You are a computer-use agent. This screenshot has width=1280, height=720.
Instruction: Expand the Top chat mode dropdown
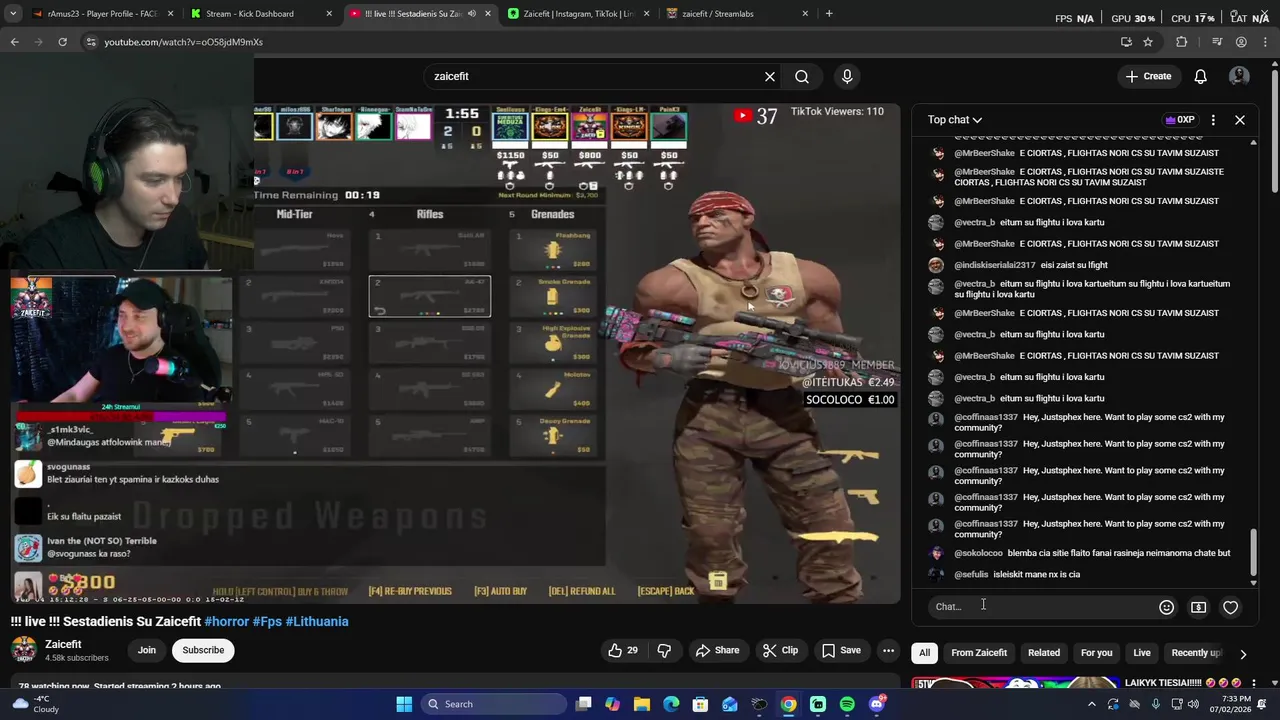pos(954,120)
